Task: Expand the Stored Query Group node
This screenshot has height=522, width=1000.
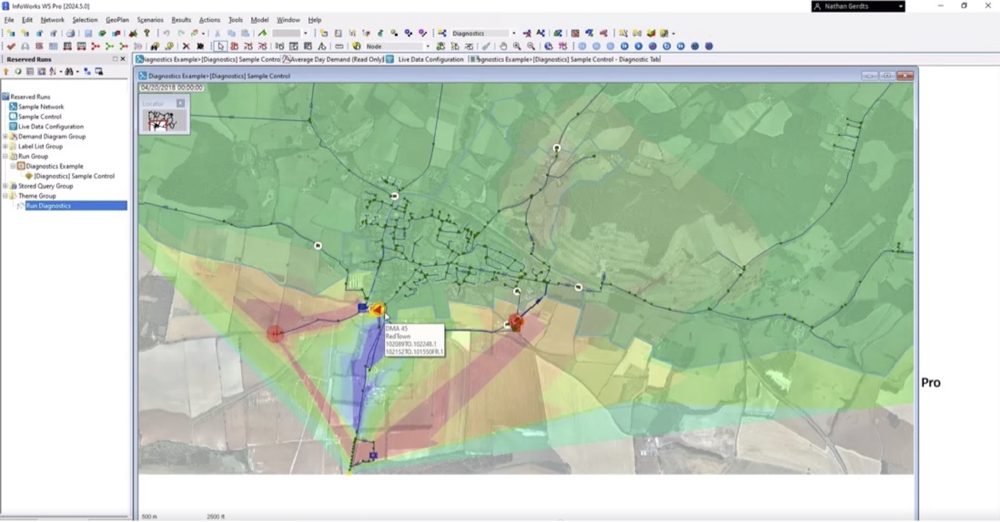Action: pyautogui.click(x=5, y=186)
